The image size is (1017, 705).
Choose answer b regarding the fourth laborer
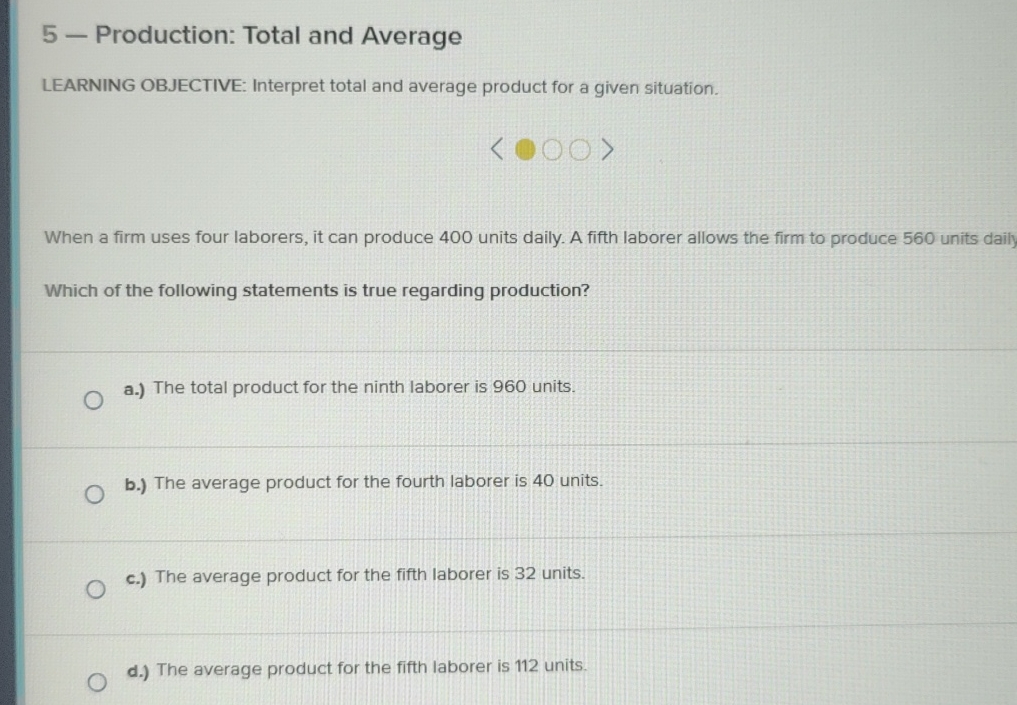pyautogui.click(x=95, y=493)
